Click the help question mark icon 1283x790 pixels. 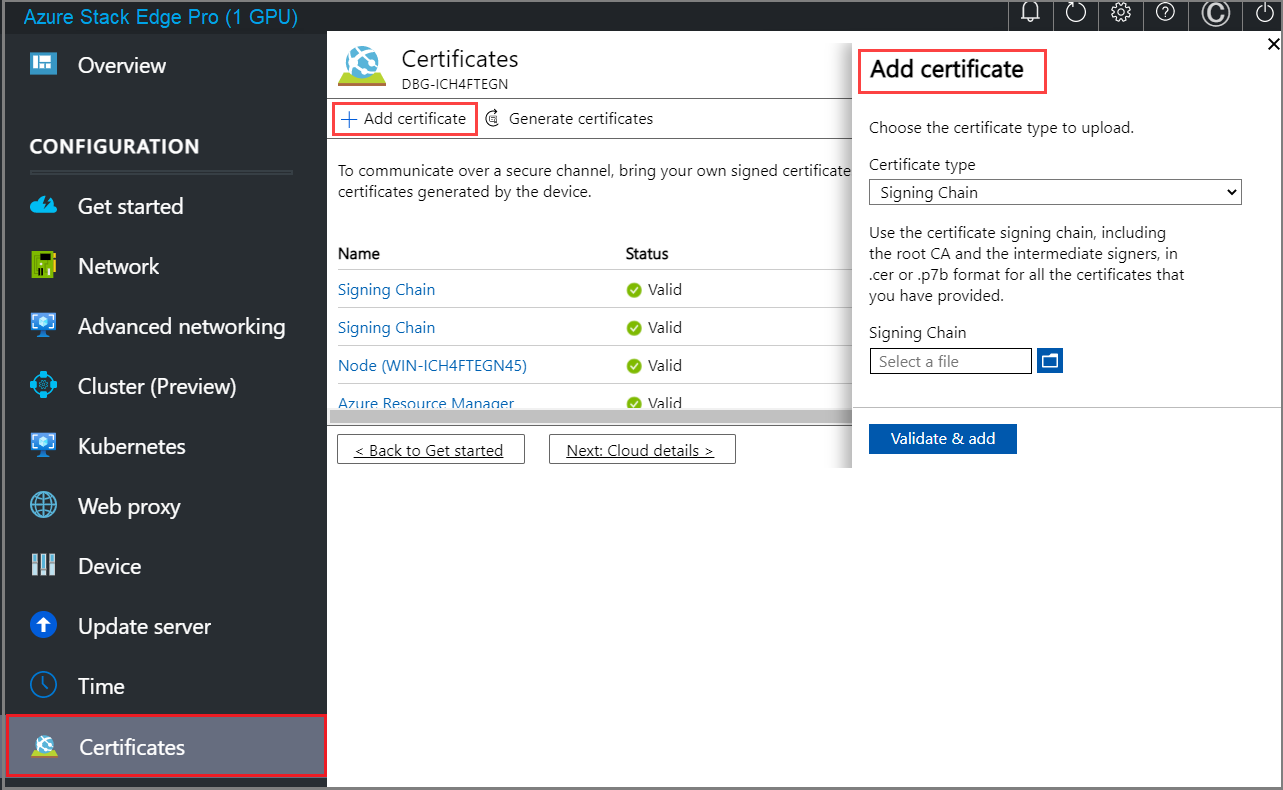pos(1165,14)
